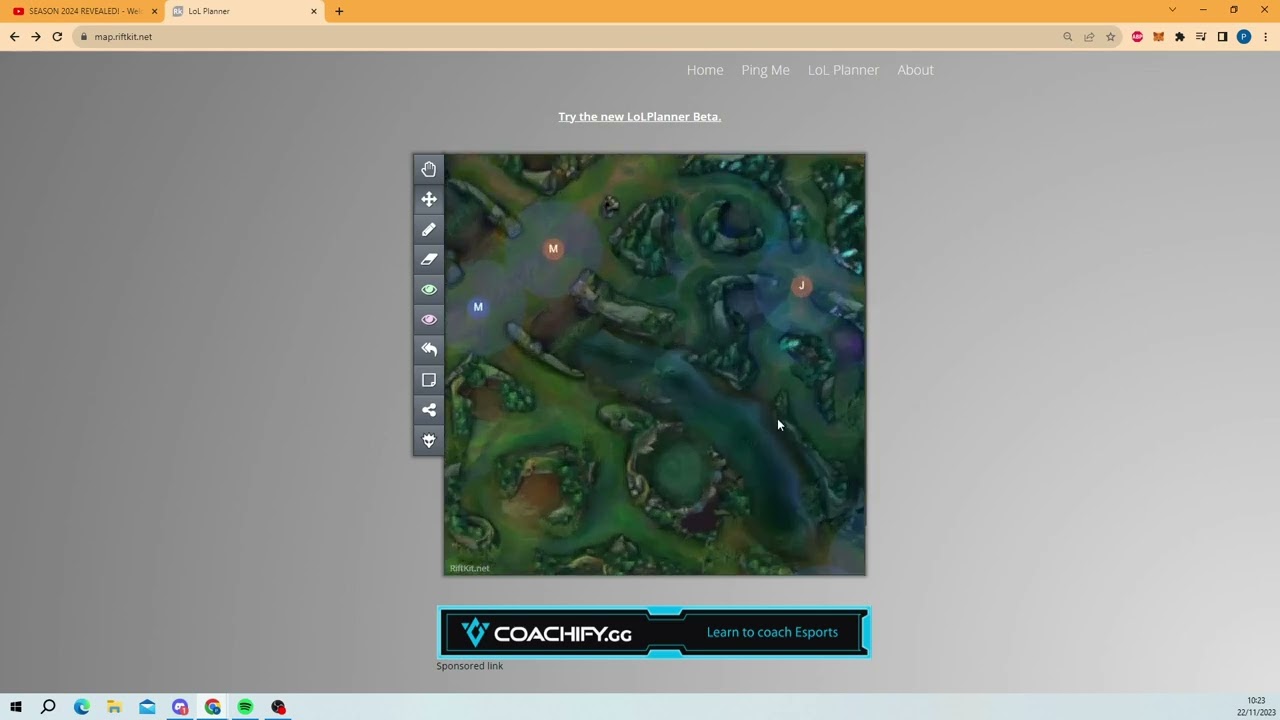The height and width of the screenshot is (720, 1280).
Task: Close the LoL Planner tab
Action: click(314, 11)
